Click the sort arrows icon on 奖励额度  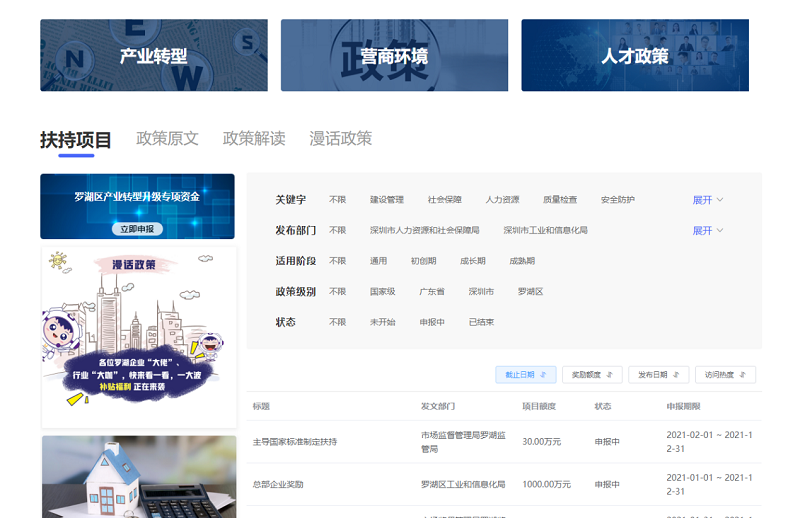(609, 375)
